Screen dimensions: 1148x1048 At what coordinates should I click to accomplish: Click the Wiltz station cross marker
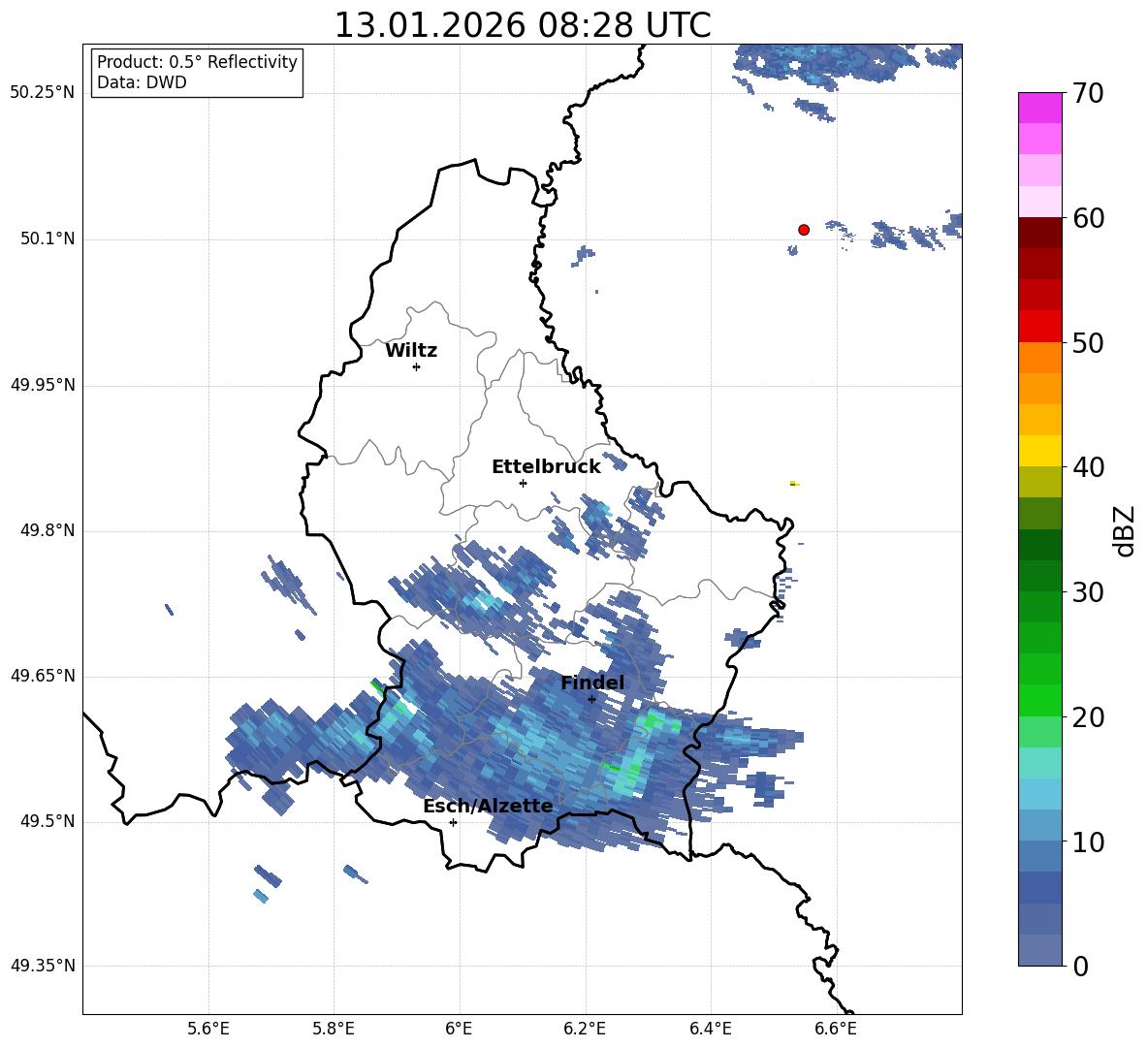[x=417, y=366]
